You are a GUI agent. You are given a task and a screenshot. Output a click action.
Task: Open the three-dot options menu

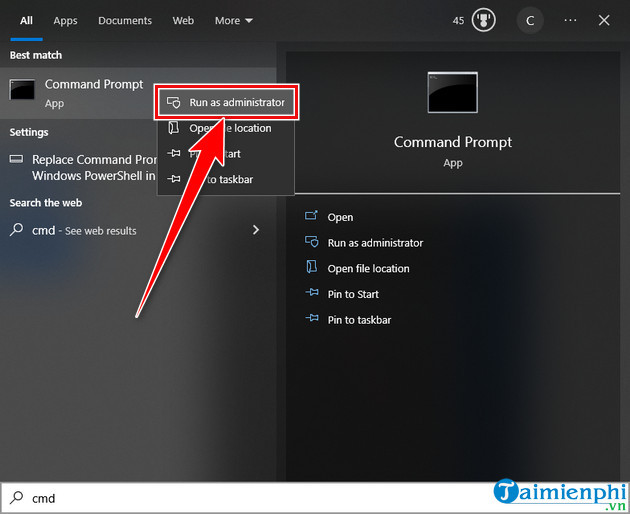tap(570, 20)
